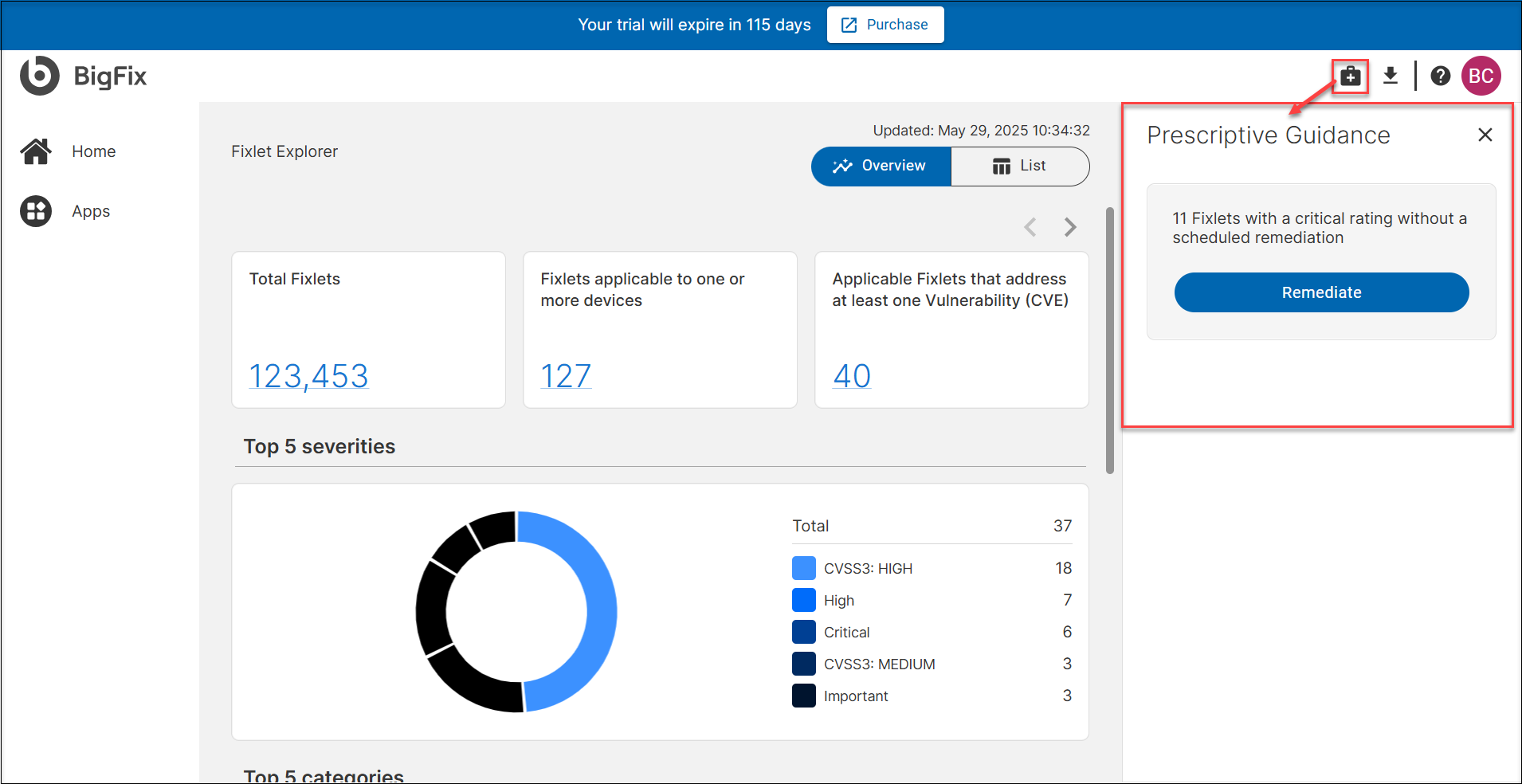Image resolution: width=1522 pixels, height=784 pixels.
Task: Click the Remediate button
Action: pos(1320,292)
